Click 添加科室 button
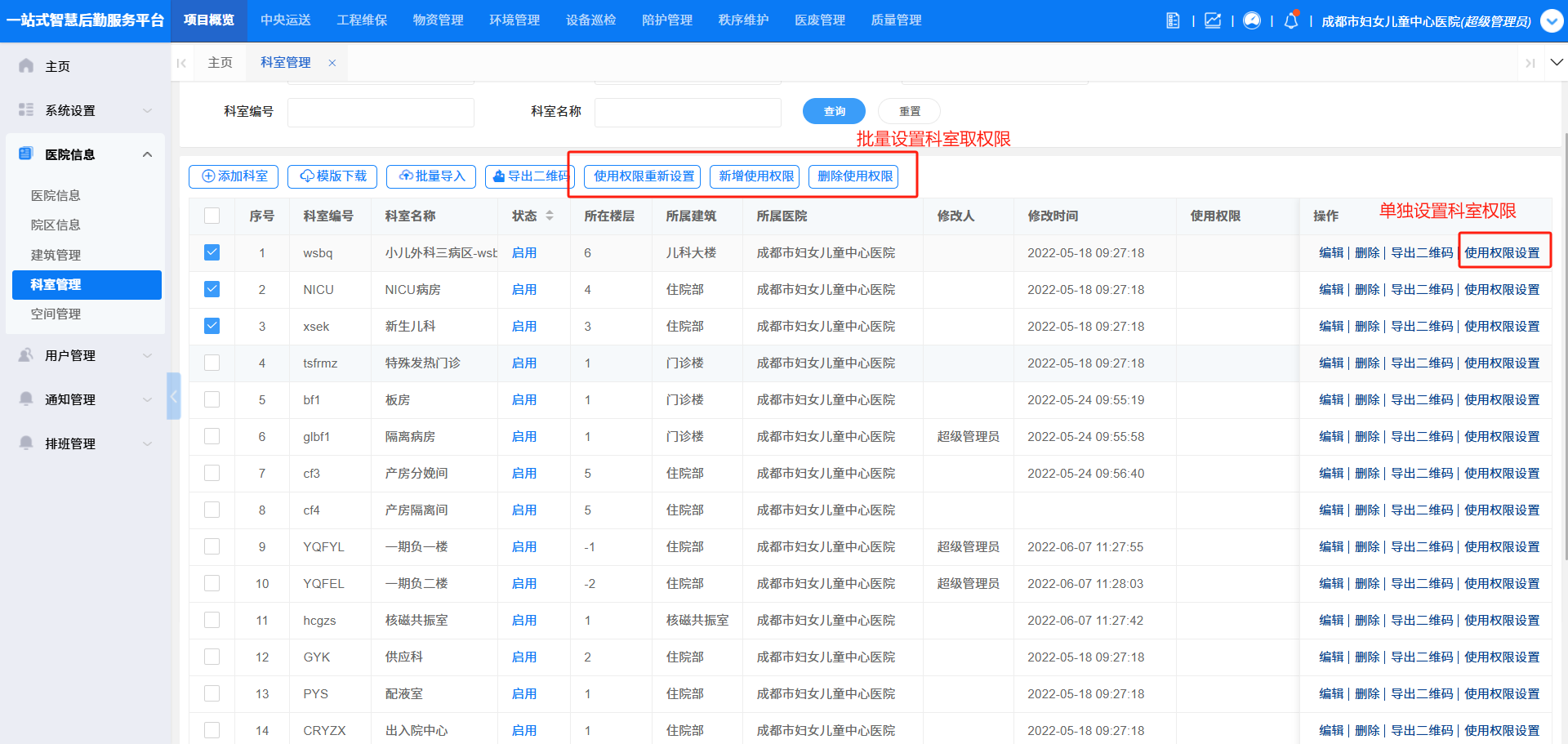The width and height of the screenshot is (1568, 744). pyautogui.click(x=234, y=176)
